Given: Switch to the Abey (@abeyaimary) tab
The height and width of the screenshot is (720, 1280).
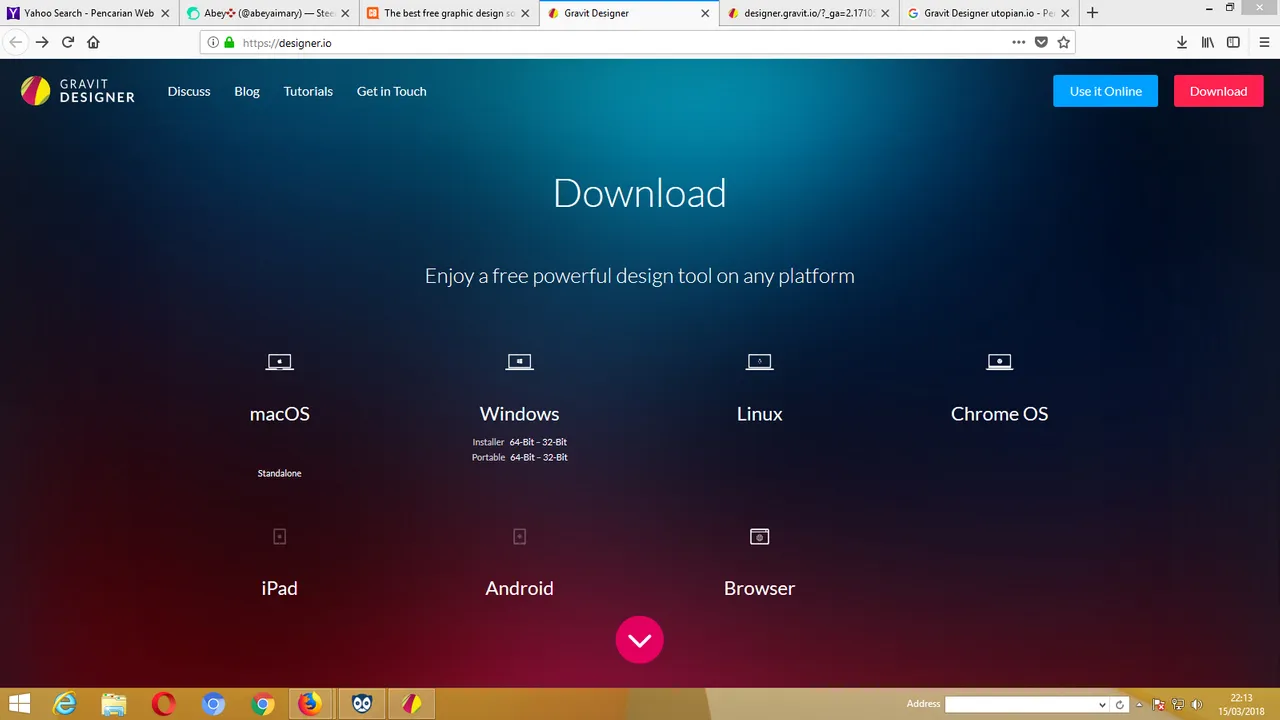Looking at the screenshot, I should pos(269,13).
